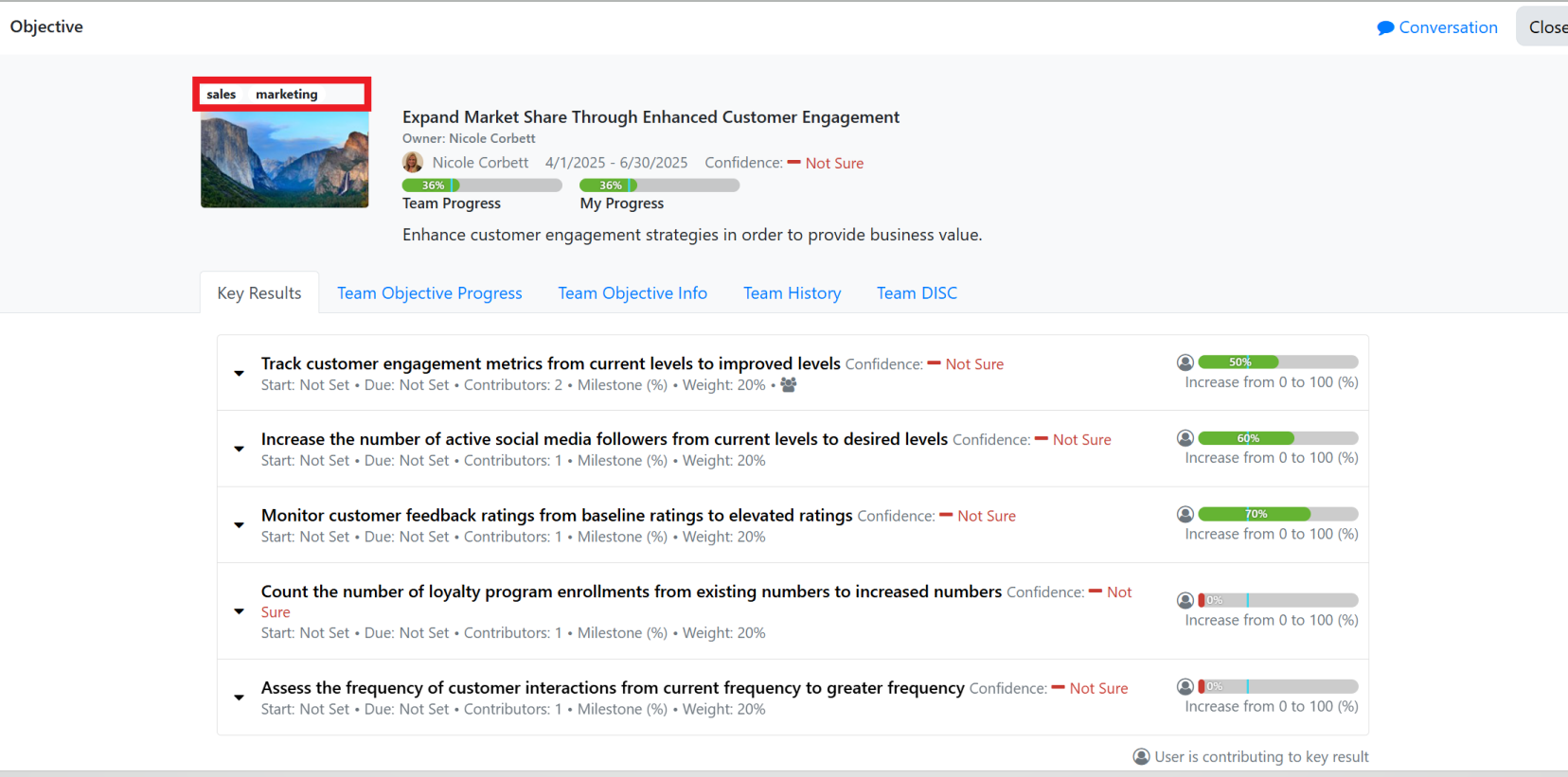Image resolution: width=1568 pixels, height=777 pixels.
Task: Open the Team History tab
Action: tap(793, 293)
